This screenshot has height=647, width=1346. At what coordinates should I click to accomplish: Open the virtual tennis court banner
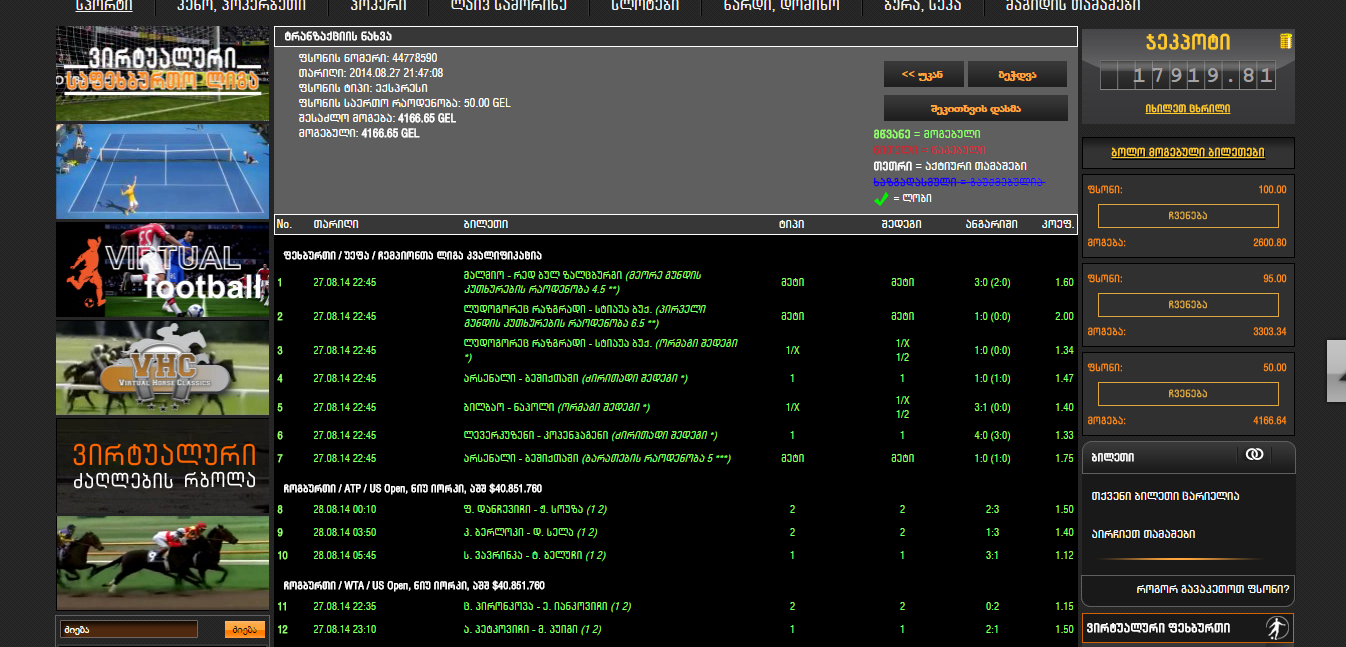(162, 171)
